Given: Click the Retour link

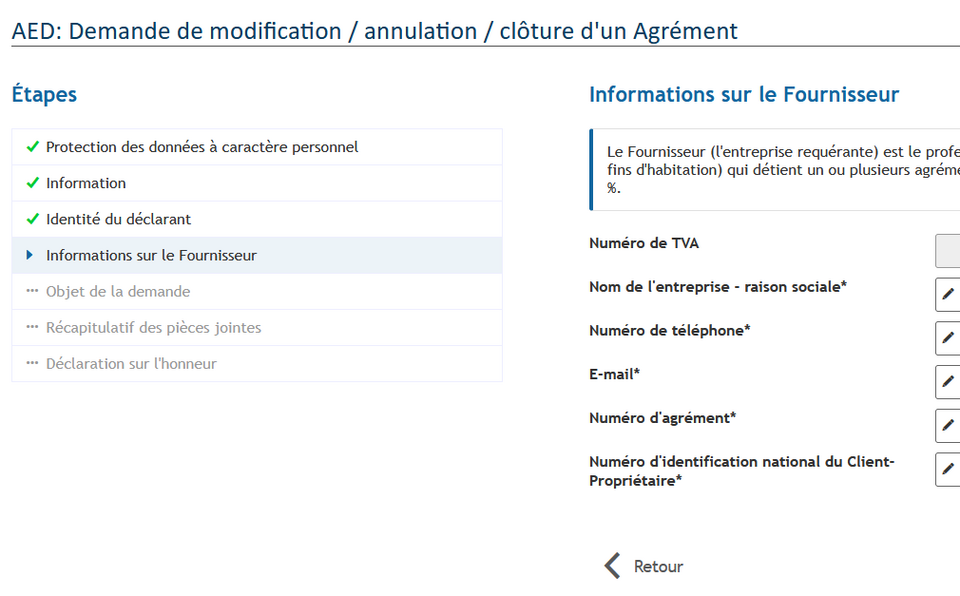Looking at the screenshot, I should (x=658, y=567).
